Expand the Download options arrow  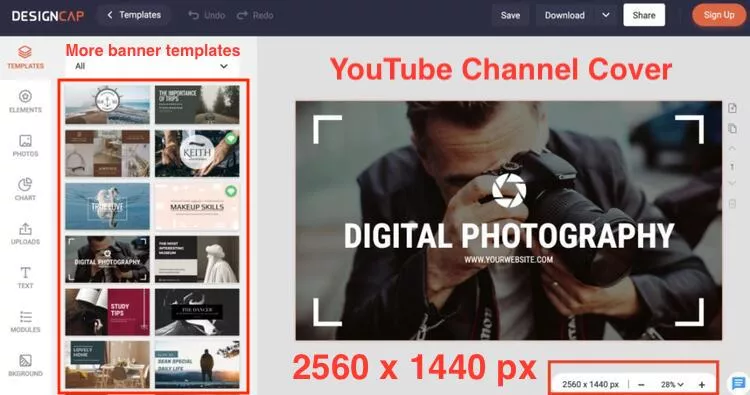[606, 15]
